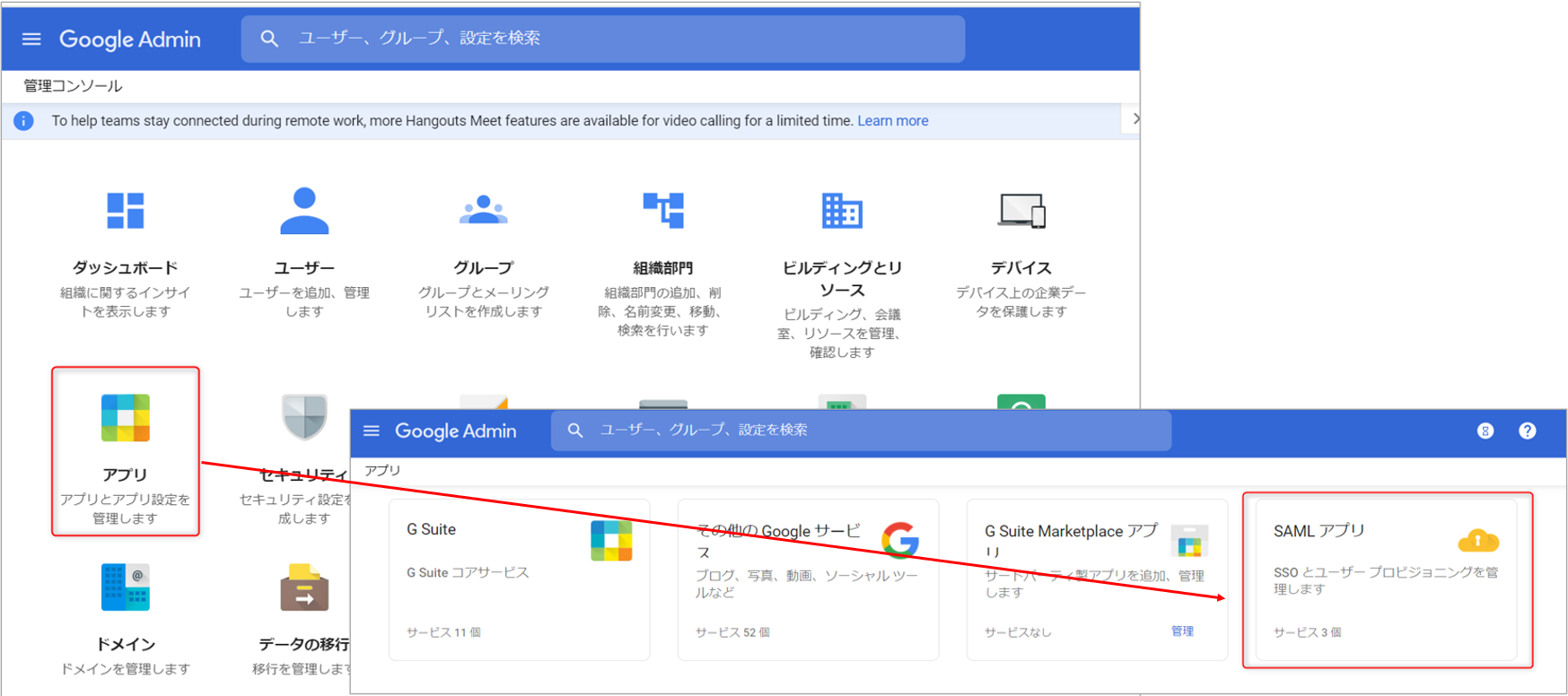Open the その他の Google サービス card
The height and width of the screenshot is (696, 1568).
808,579
